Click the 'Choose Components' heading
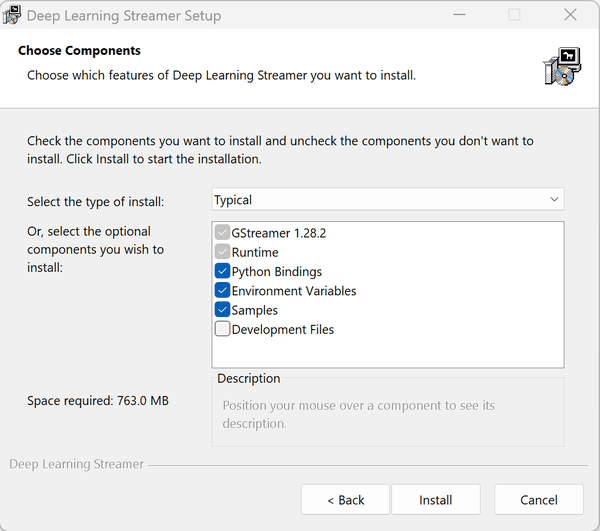600x531 pixels. tap(79, 50)
